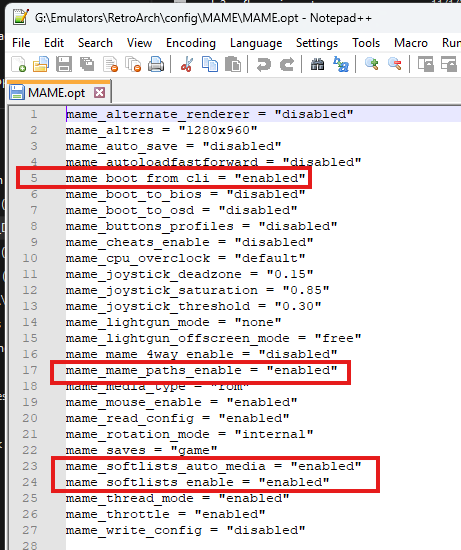Image resolution: width=461 pixels, height=550 pixels.
Task: Click the mame_write_config line
Action: click(x=185, y=530)
